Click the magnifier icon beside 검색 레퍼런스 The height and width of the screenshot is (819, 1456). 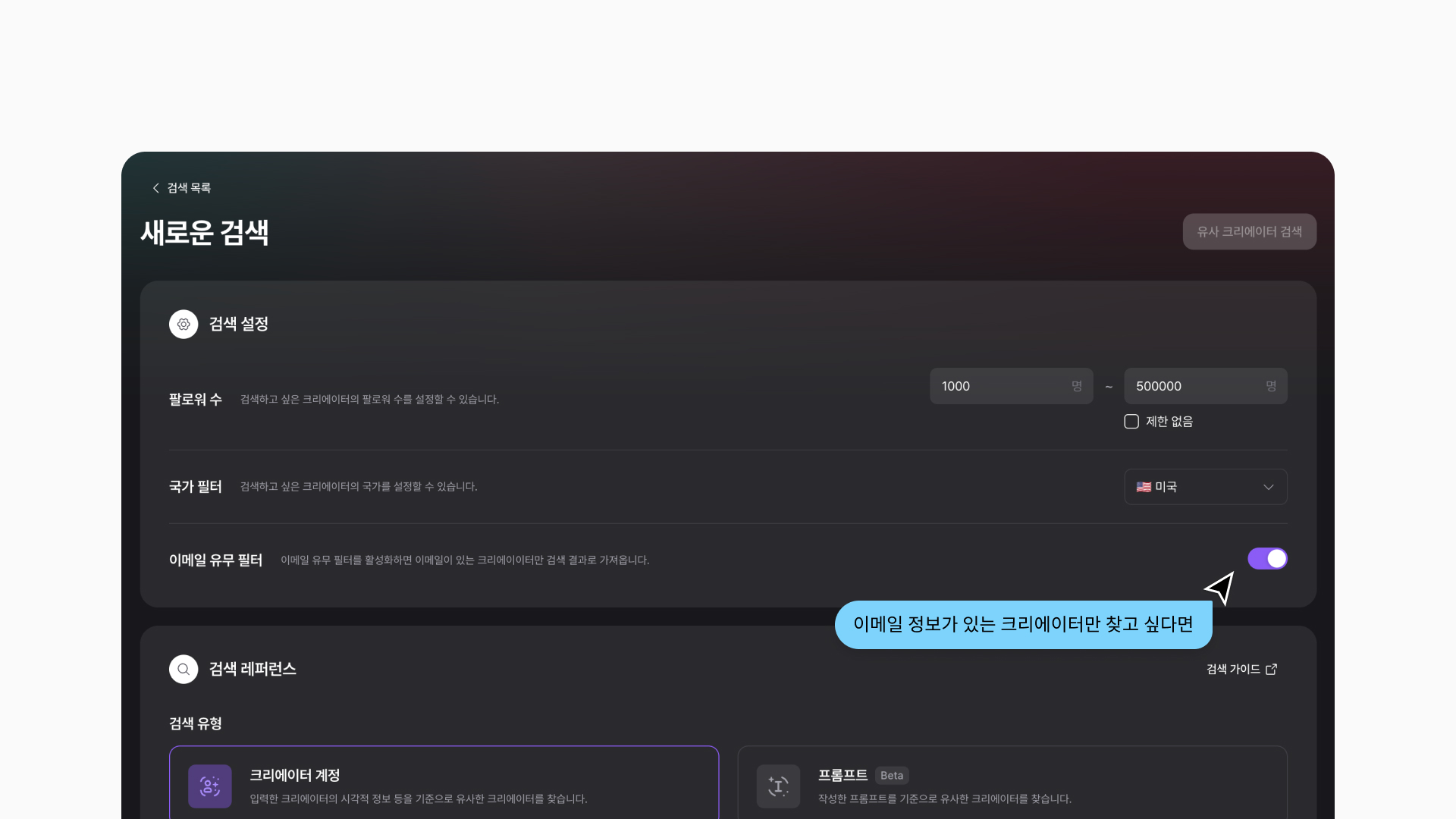[x=184, y=669]
